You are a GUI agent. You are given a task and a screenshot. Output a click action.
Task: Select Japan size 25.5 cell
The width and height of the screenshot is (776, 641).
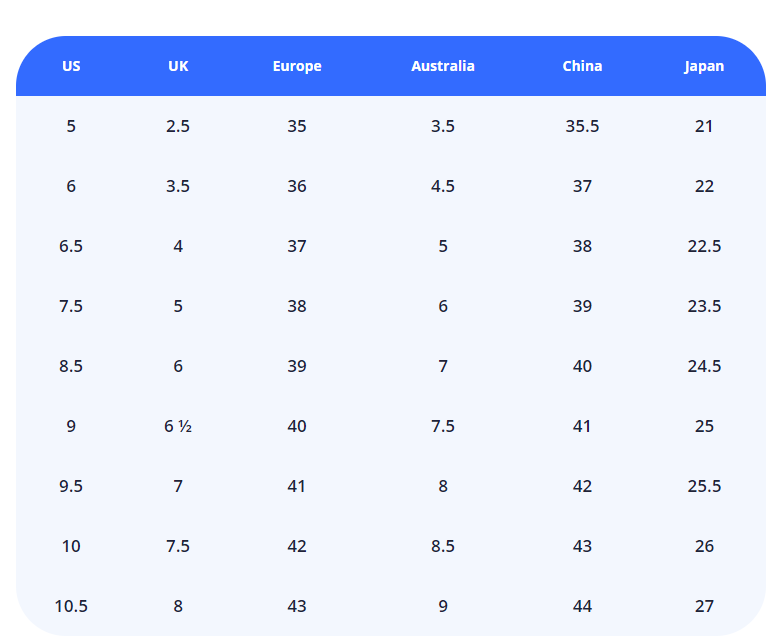point(704,486)
